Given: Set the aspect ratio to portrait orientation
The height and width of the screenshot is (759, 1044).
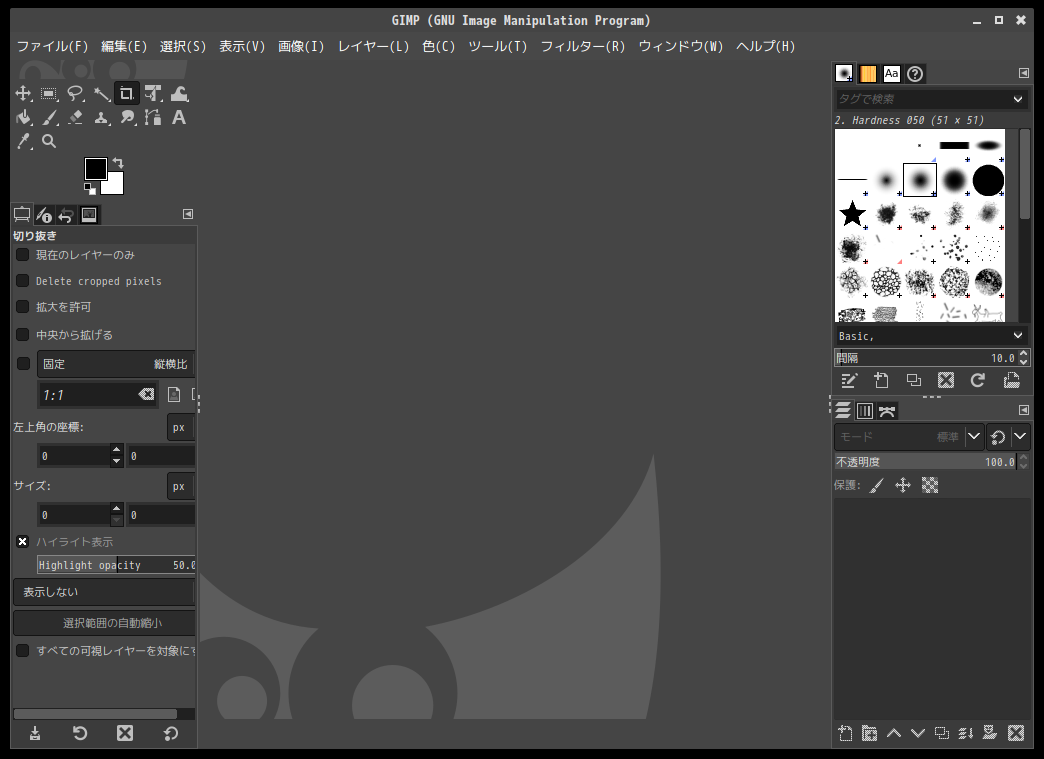Looking at the screenshot, I should pos(174,394).
